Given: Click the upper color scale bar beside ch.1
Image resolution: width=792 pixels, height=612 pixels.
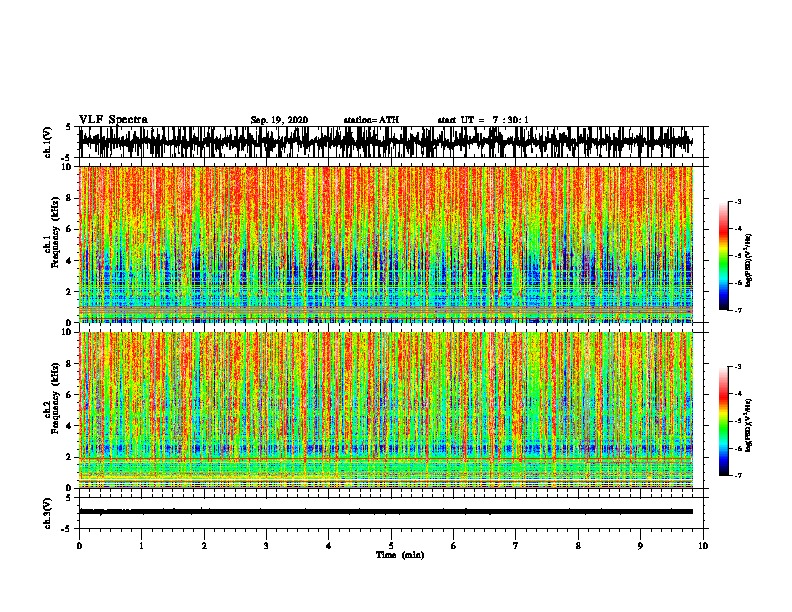Looking at the screenshot, I should (x=723, y=256).
